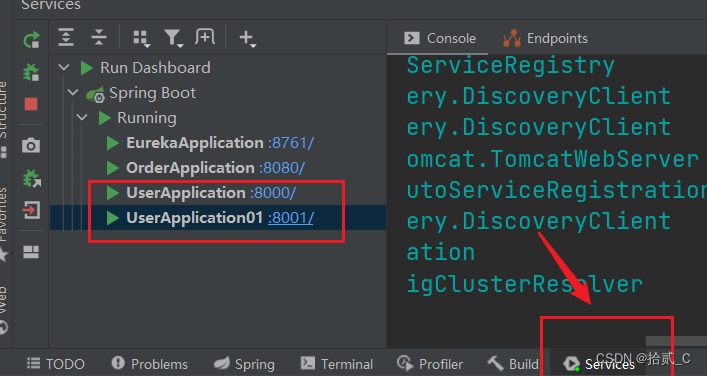Open the :8000/ port link
Screen dimensions: 707x376
[x=273, y=193]
